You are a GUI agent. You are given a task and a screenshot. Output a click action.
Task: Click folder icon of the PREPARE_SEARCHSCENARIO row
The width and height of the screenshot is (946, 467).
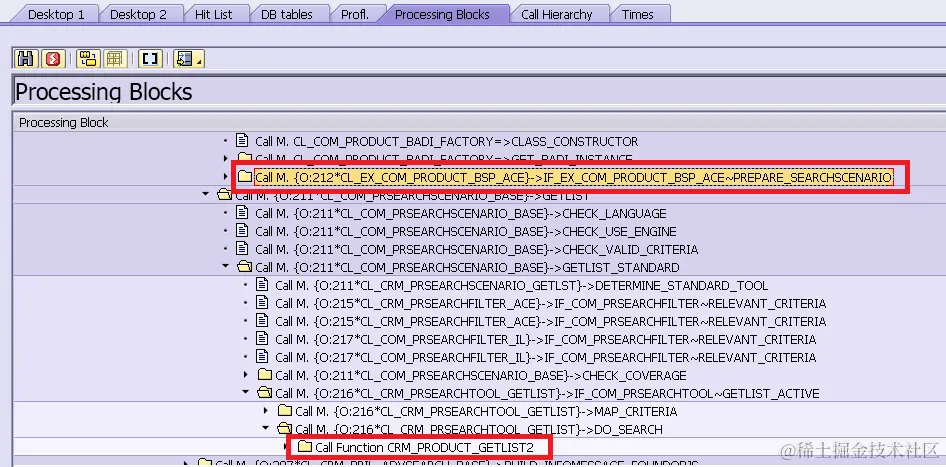click(x=245, y=177)
